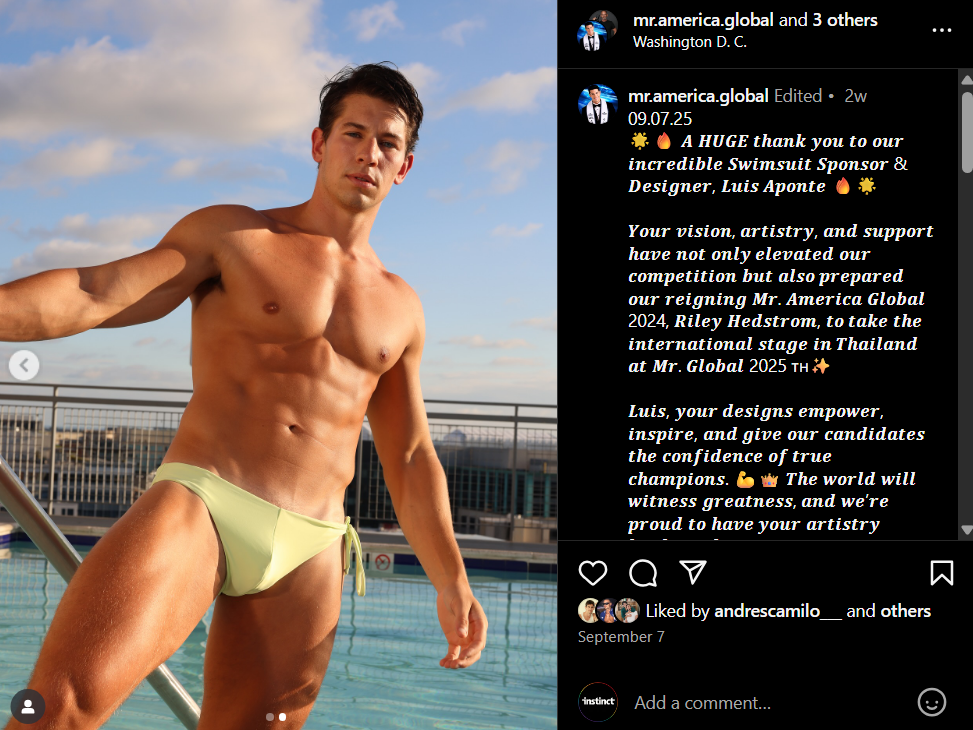Click the header collaborators profile picture
Viewport: 973px width, 730px height.
click(596, 30)
